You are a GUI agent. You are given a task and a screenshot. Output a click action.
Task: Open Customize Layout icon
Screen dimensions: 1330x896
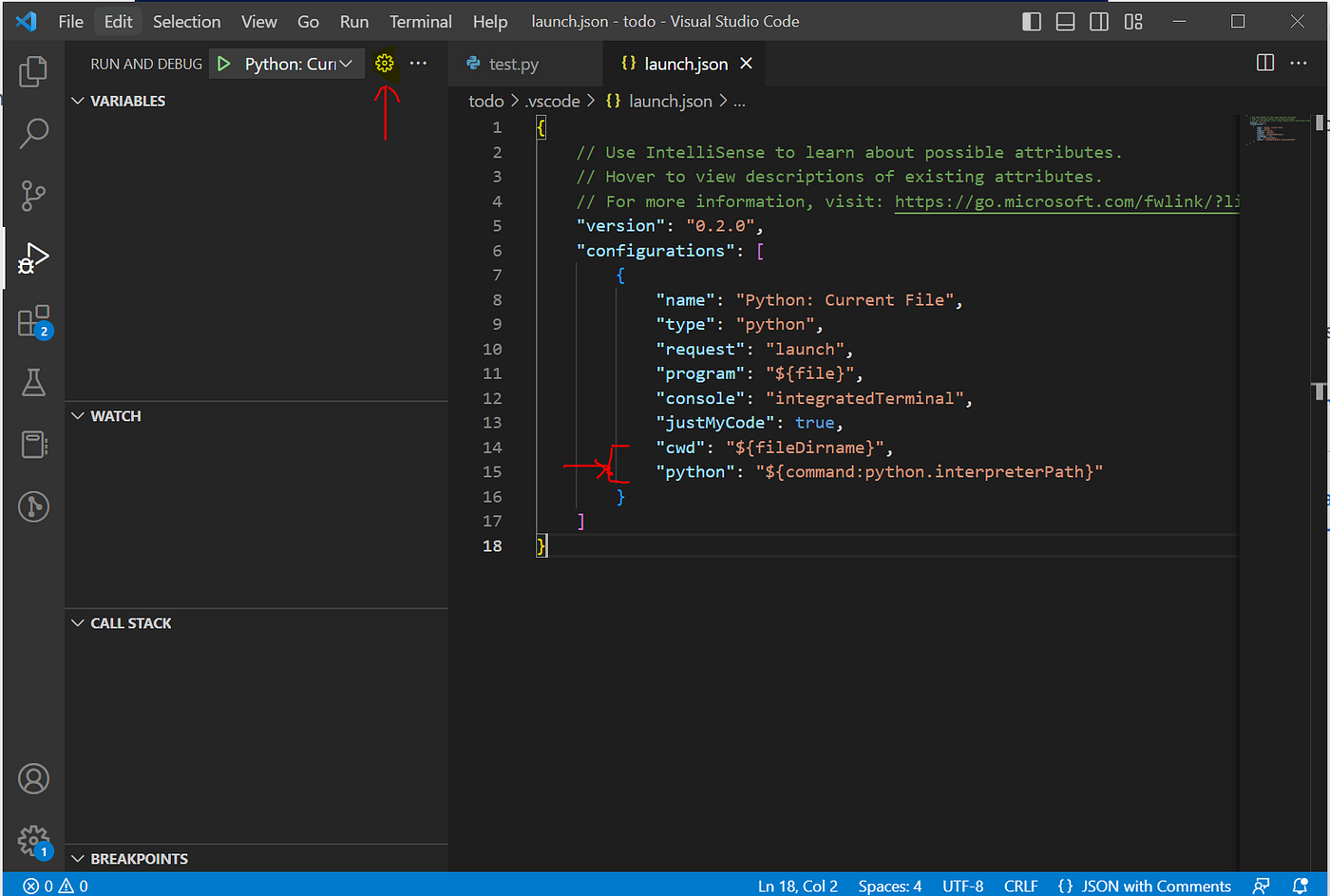(1133, 21)
